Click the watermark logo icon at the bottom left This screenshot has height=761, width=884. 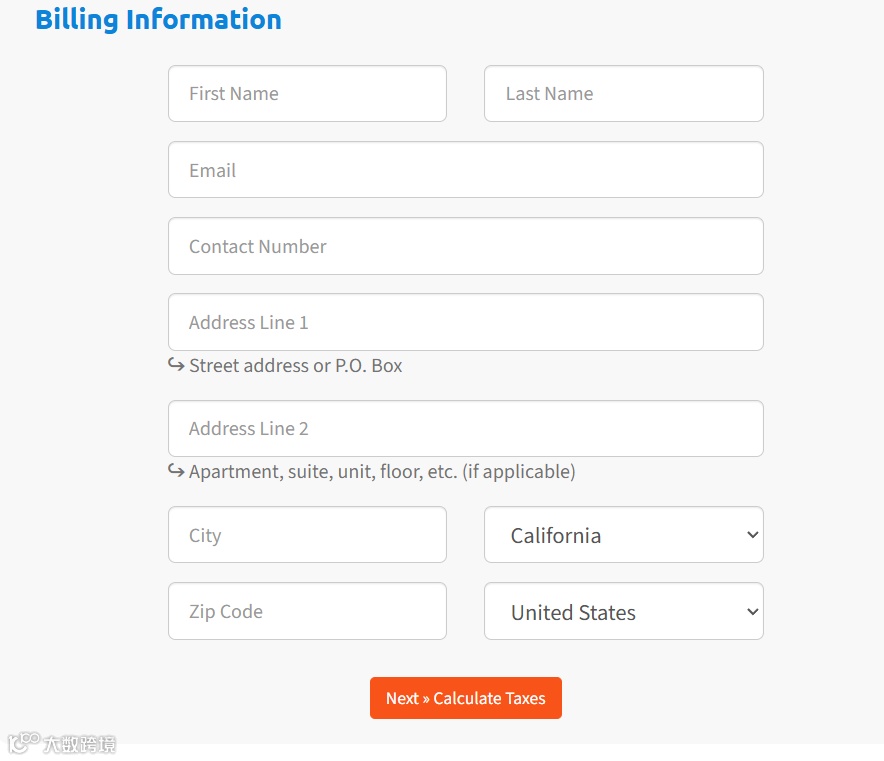[22, 743]
